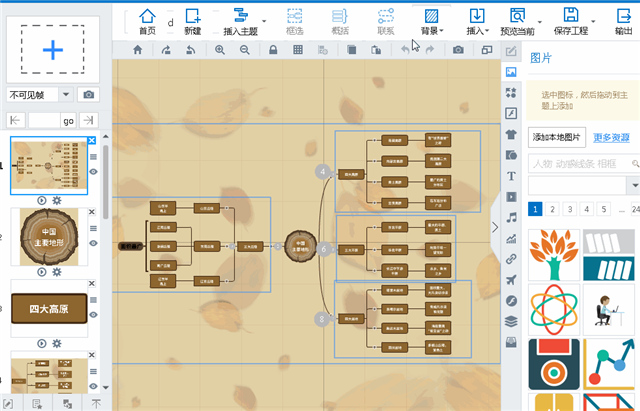
Task: Click 保存工程 to save project
Action: [571, 21]
